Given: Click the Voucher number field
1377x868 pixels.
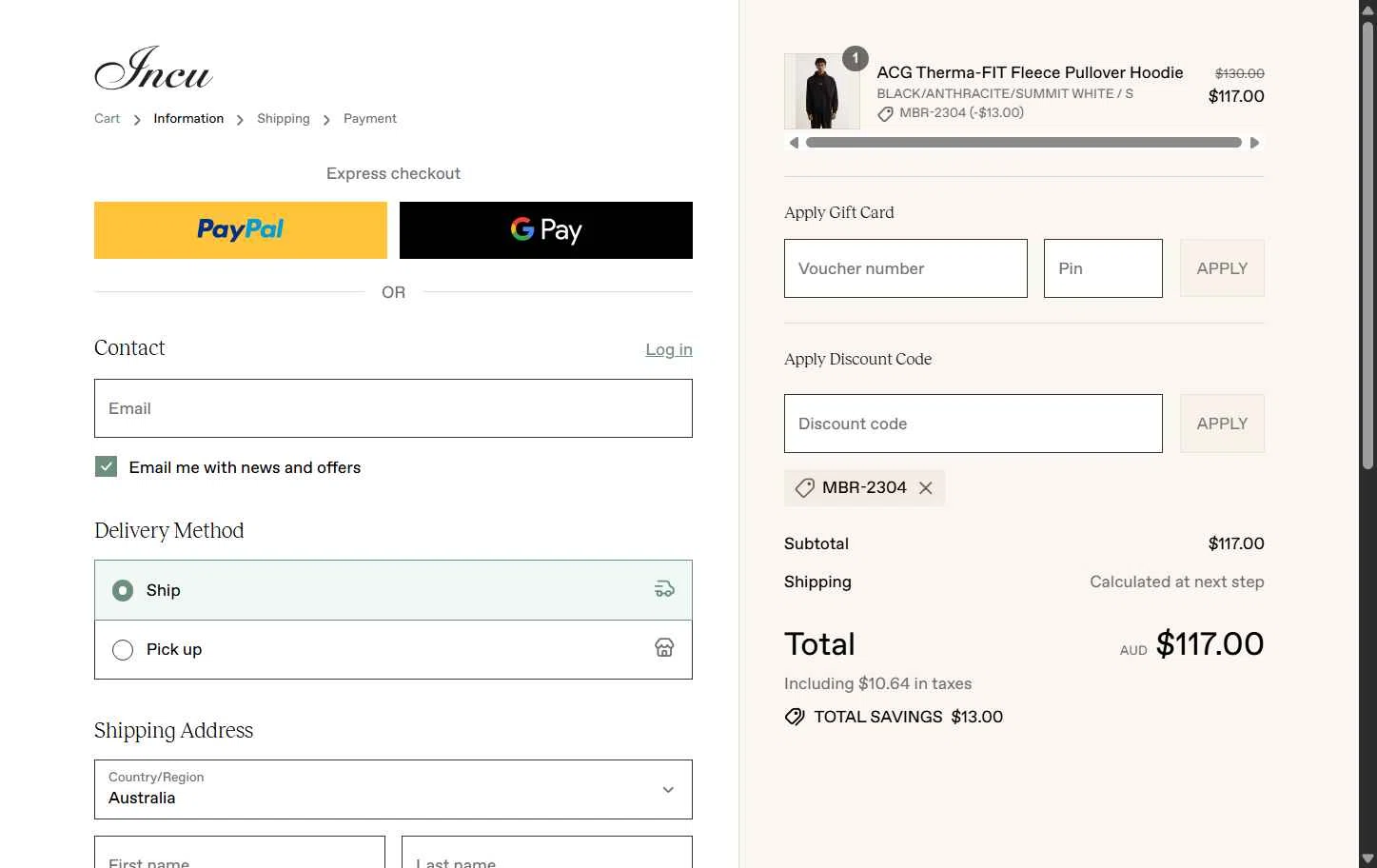Looking at the screenshot, I should 906,268.
